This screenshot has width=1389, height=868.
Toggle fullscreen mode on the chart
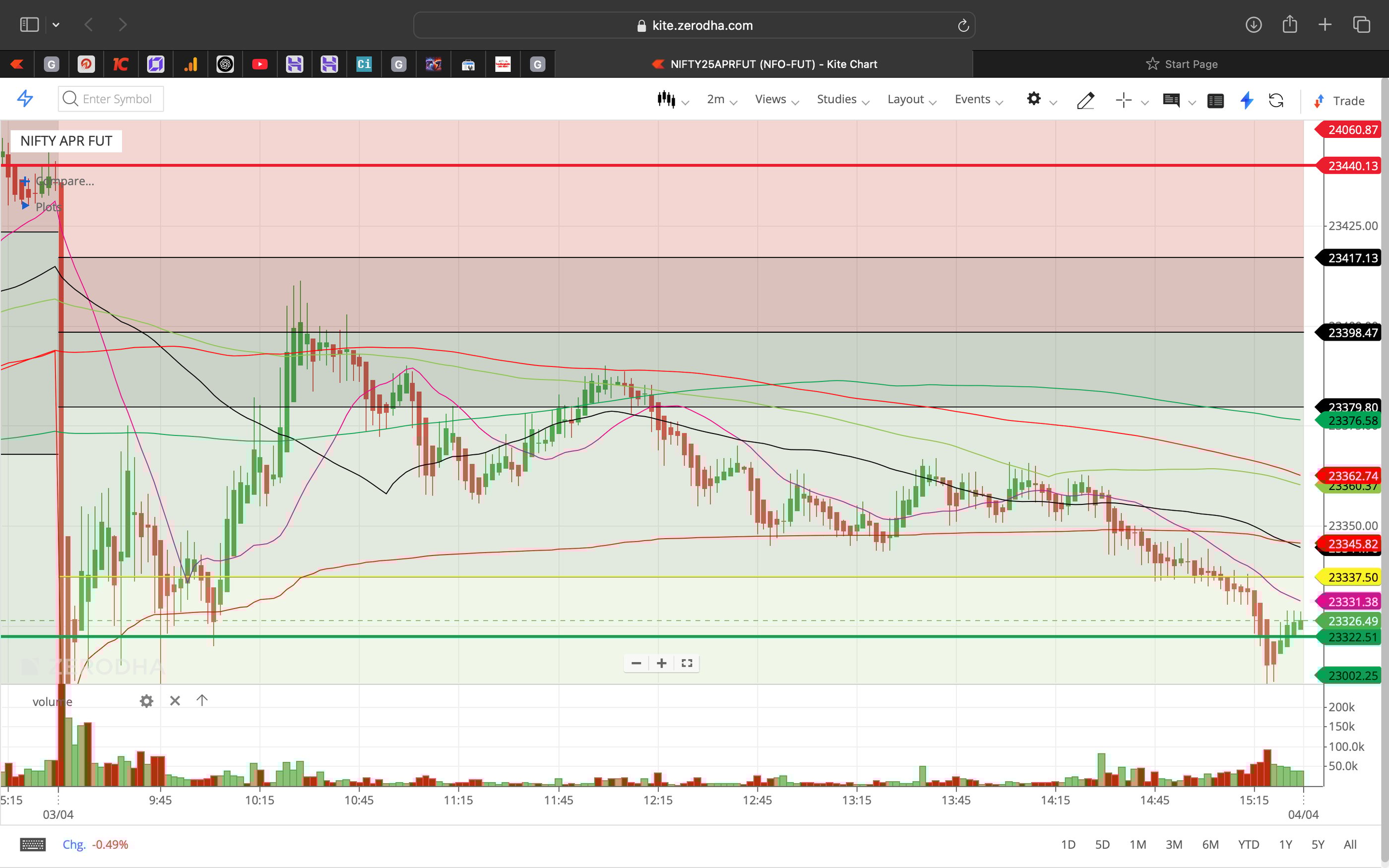click(x=687, y=663)
